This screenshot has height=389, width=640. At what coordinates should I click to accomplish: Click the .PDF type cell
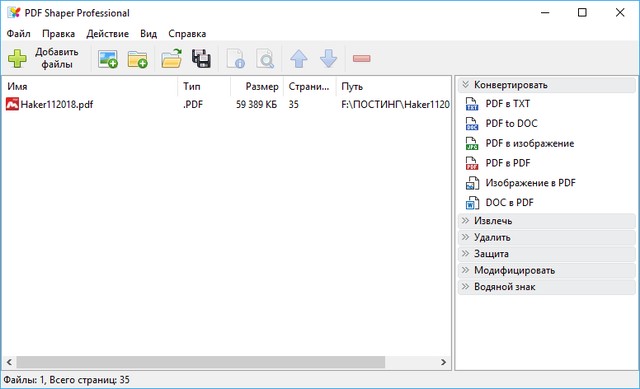193,104
